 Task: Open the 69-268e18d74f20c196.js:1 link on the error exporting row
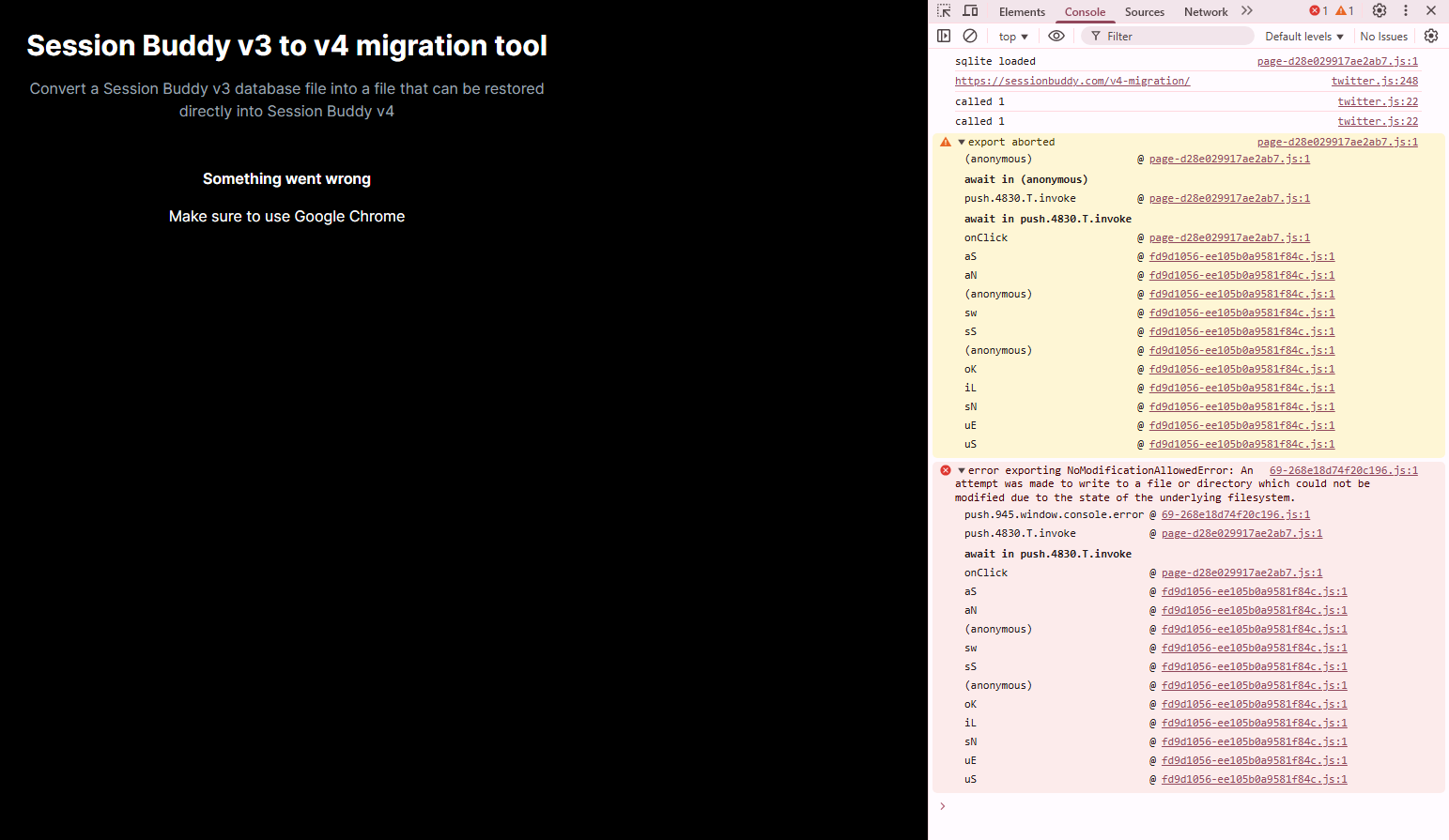pos(1344,470)
